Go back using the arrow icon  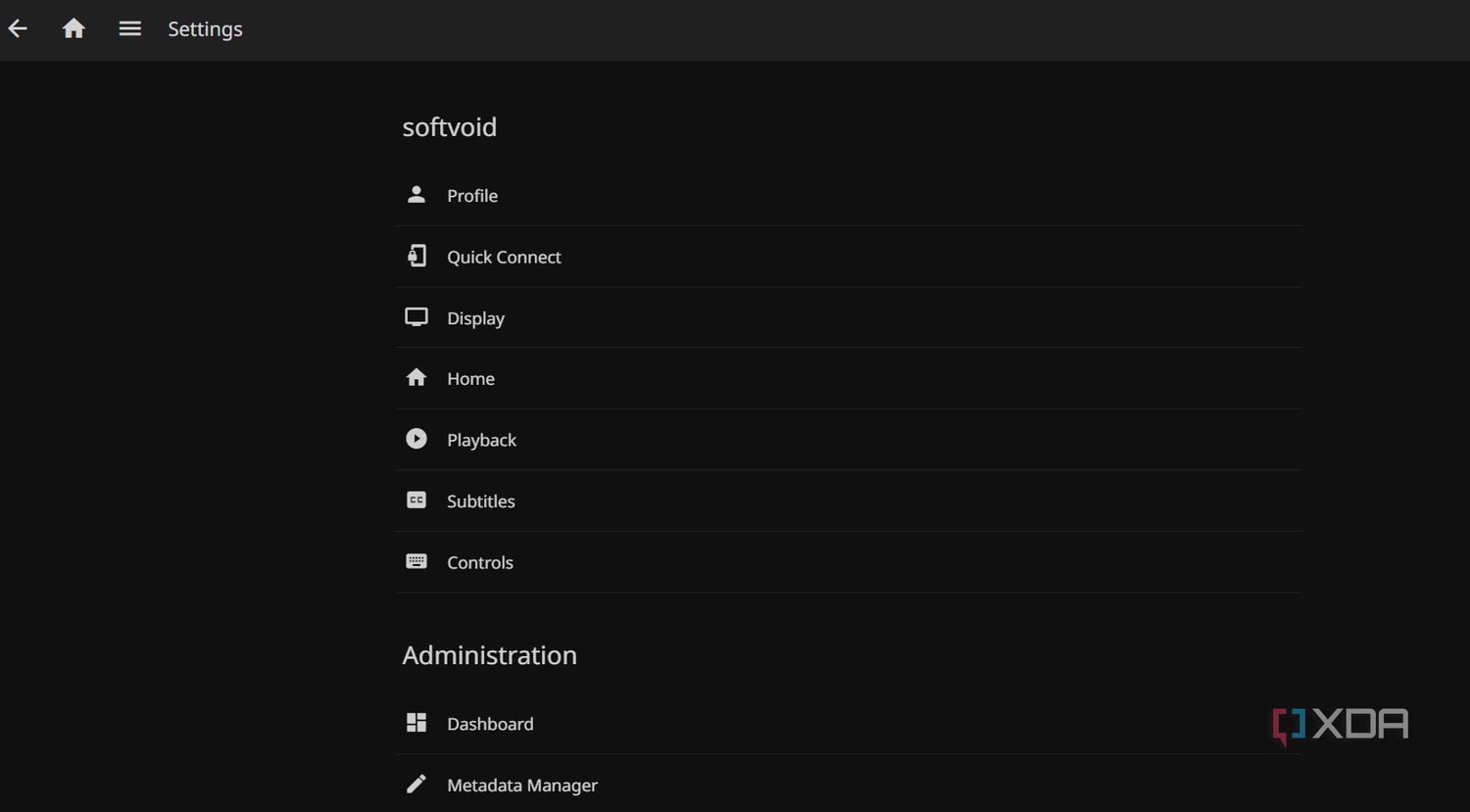click(x=18, y=29)
